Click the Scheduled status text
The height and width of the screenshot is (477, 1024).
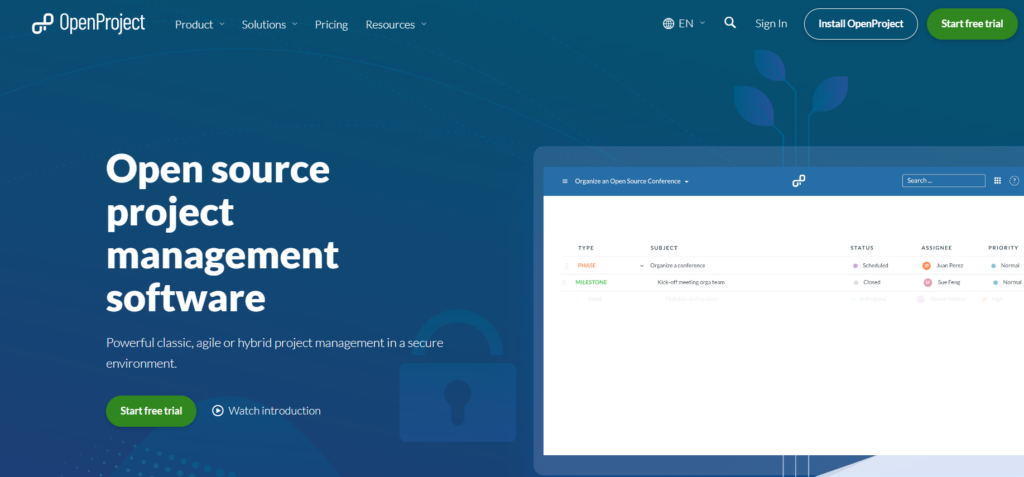point(875,266)
